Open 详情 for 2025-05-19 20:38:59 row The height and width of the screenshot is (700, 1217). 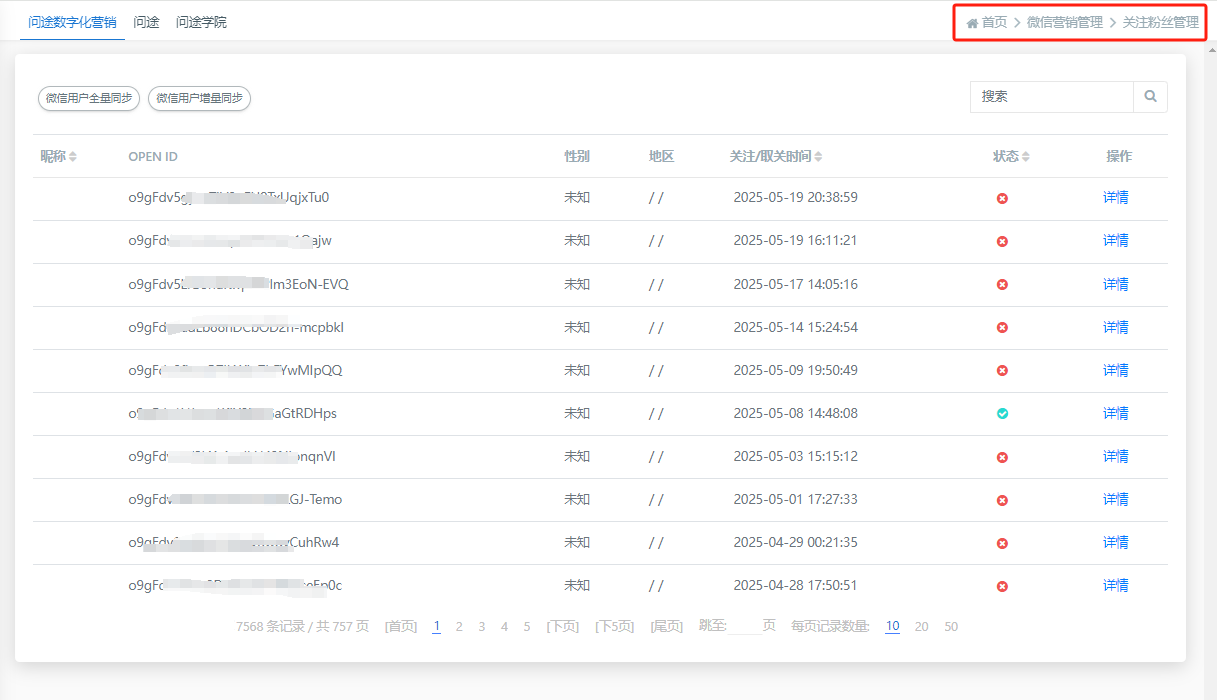tap(1116, 198)
